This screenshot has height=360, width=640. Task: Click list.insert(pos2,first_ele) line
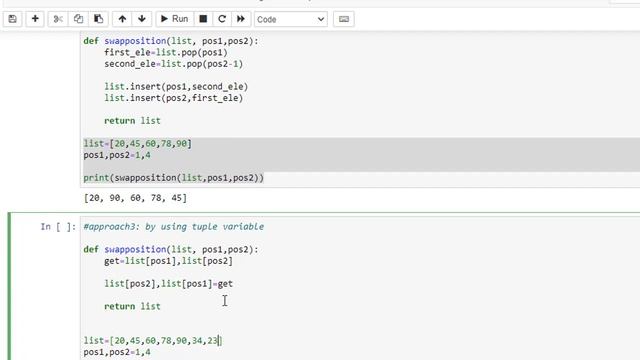(x=173, y=98)
